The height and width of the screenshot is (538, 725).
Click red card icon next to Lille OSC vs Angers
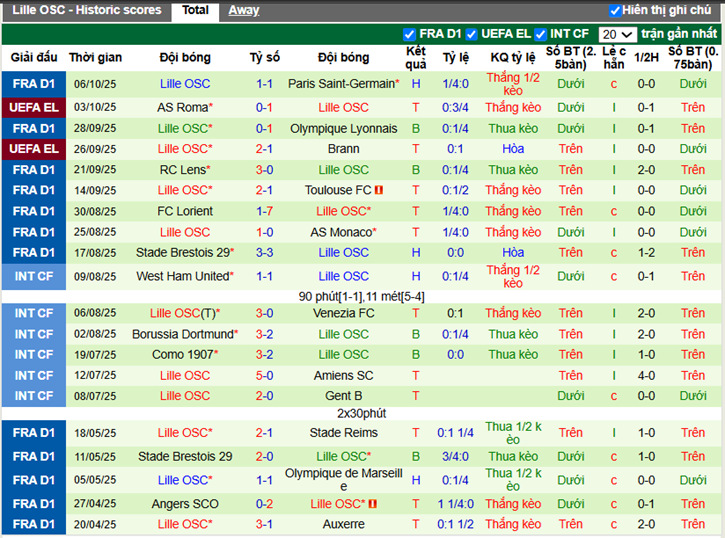point(373,504)
